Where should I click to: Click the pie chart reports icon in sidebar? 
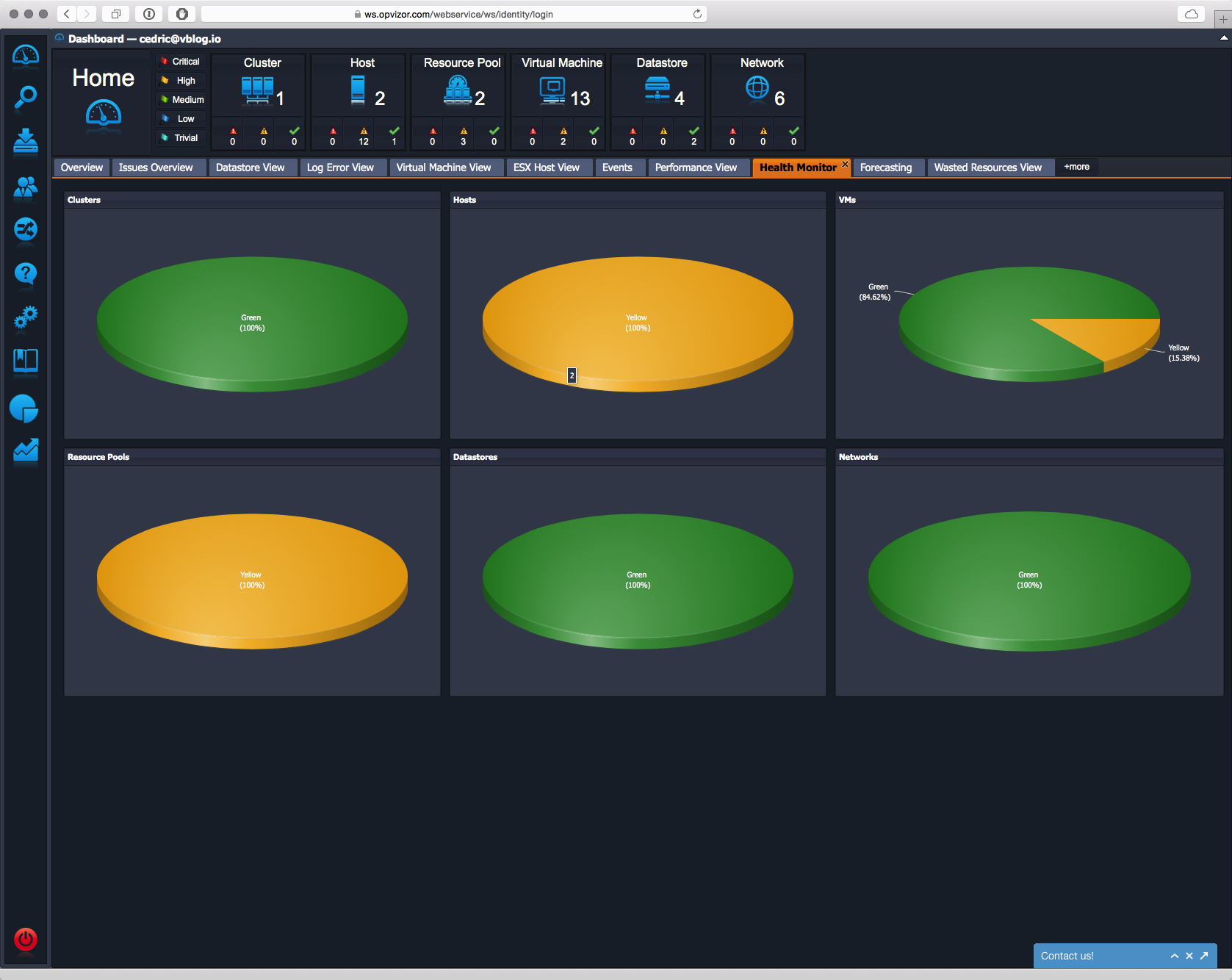pyautogui.click(x=24, y=408)
